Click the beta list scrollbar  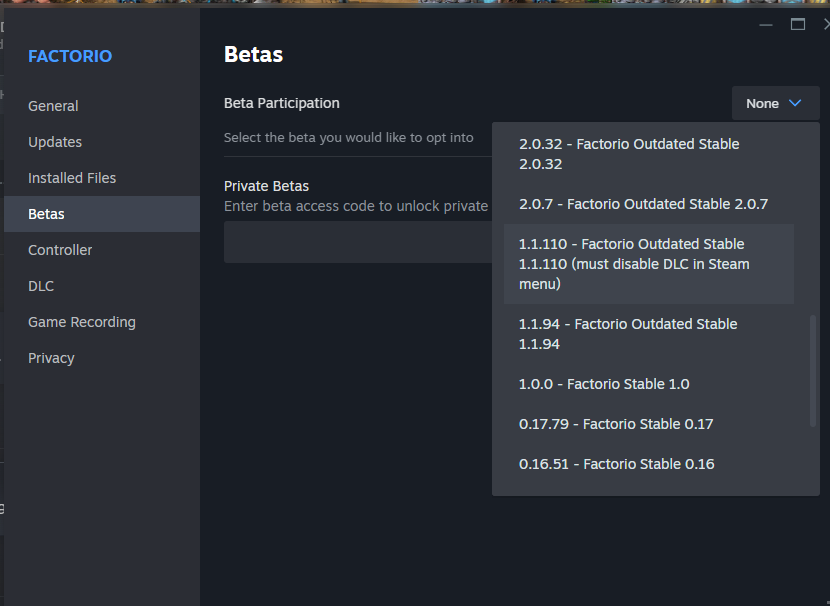813,371
